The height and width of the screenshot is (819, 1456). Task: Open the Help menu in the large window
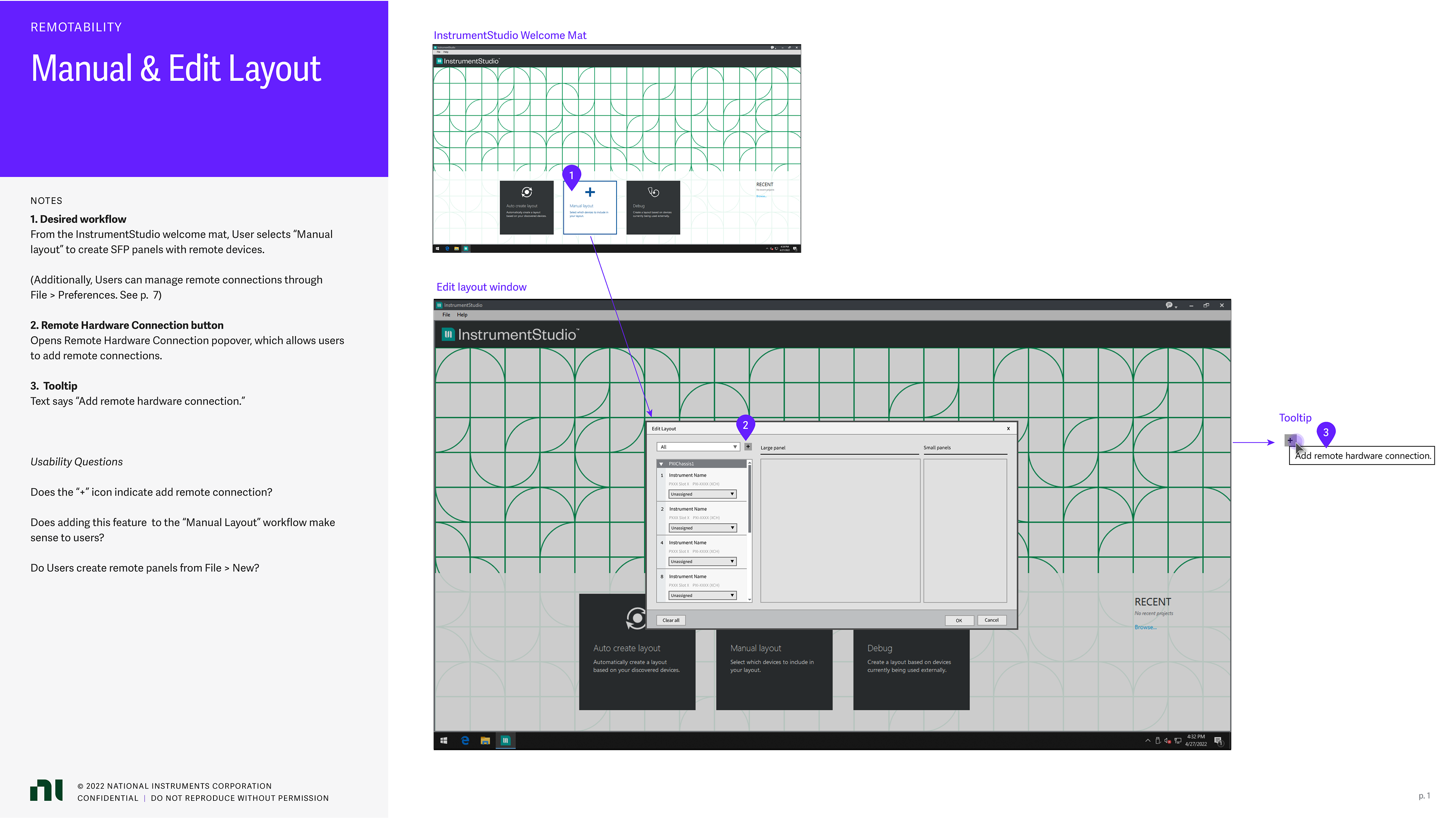462,315
